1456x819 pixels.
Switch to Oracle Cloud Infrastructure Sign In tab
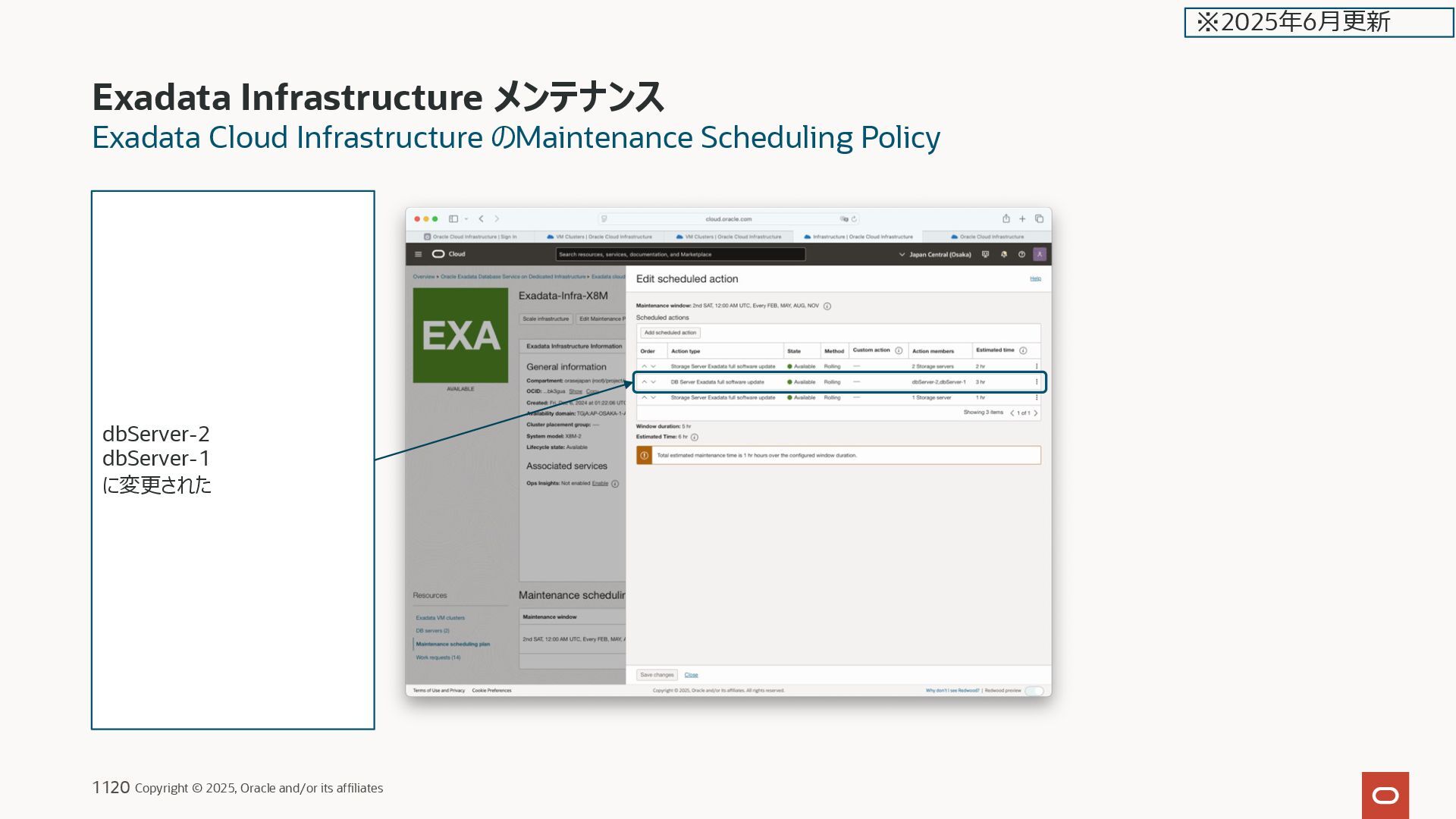[x=470, y=237]
